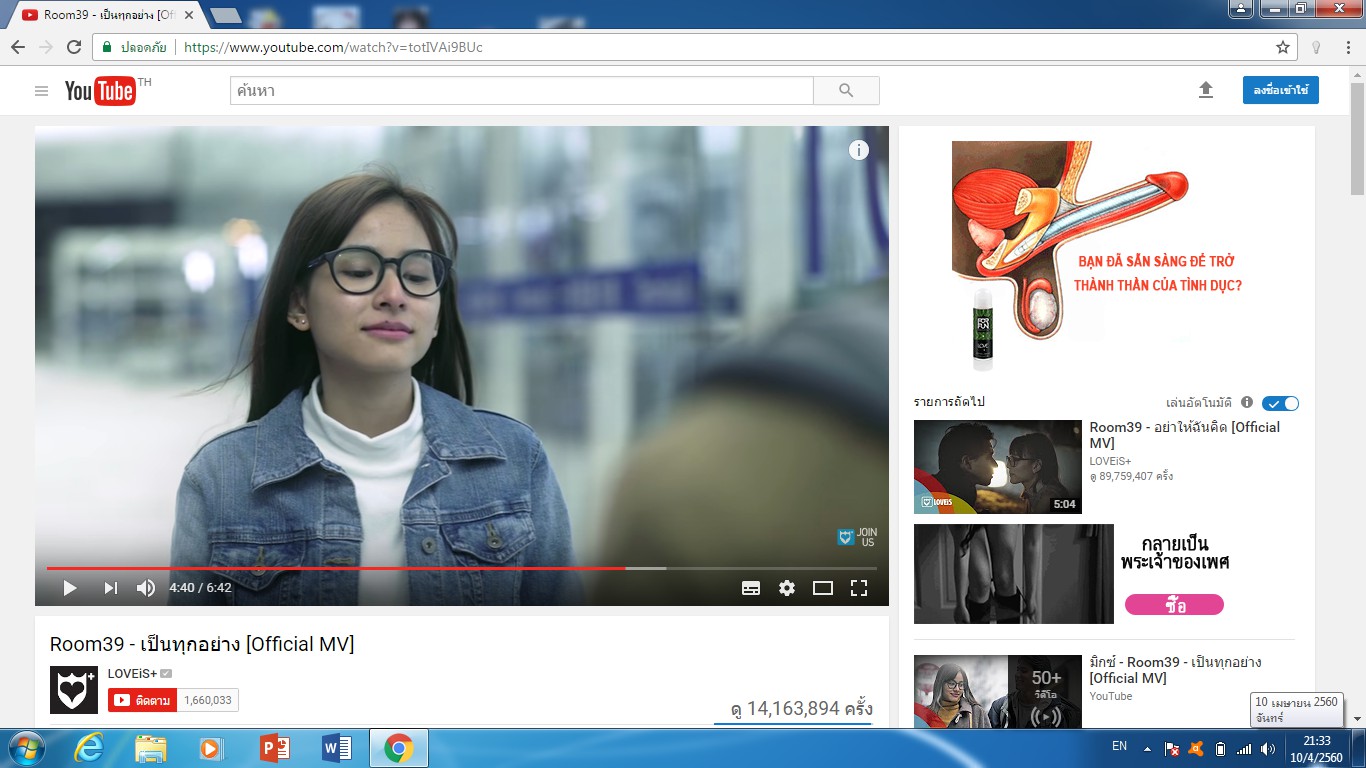Image resolution: width=1366 pixels, height=768 pixels.
Task: Click the top banner advertisement image
Action: [1106, 257]
